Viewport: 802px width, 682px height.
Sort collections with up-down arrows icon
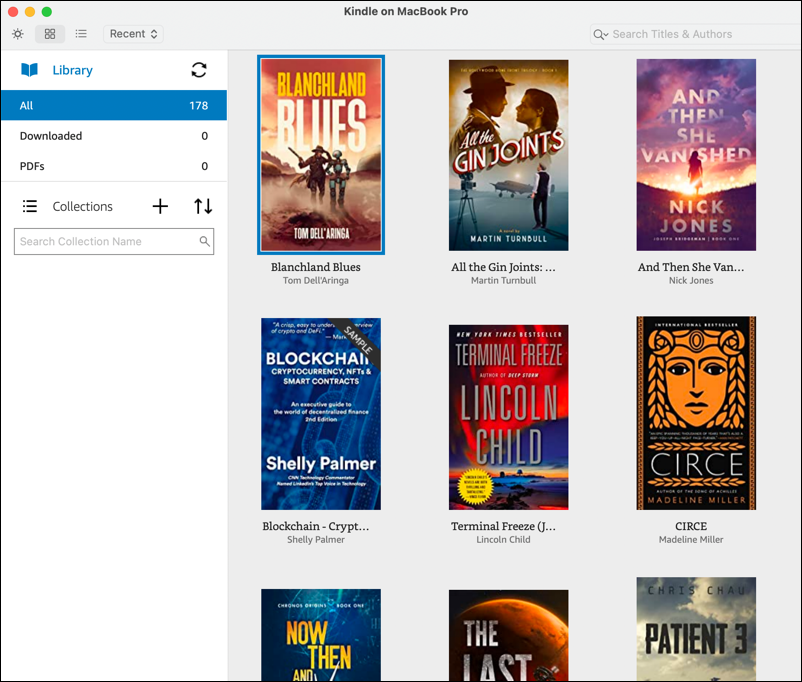(203, 206)
